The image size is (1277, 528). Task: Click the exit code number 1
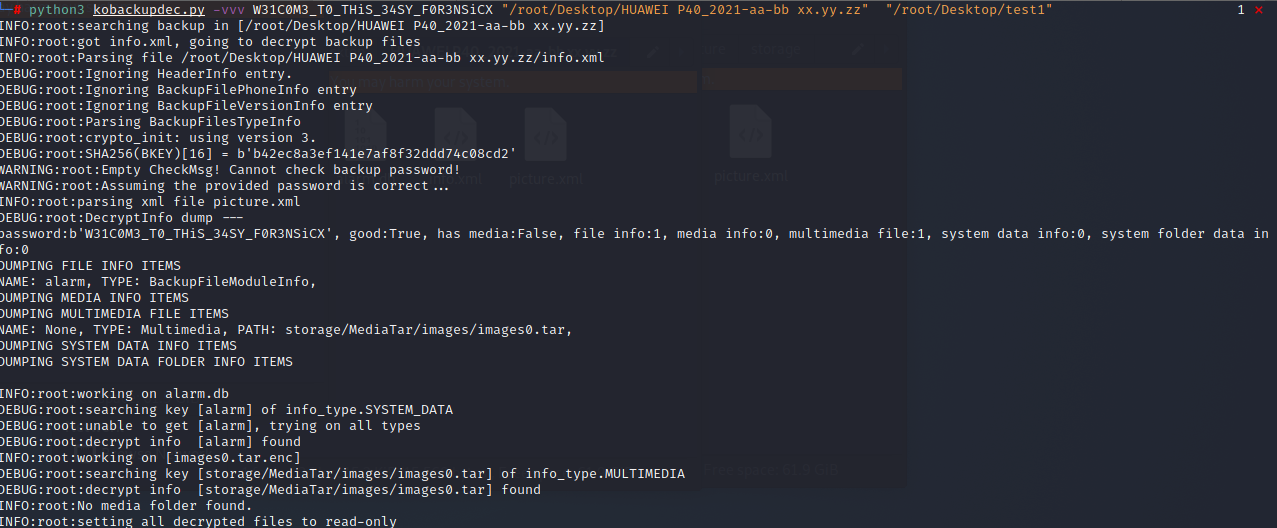coord(1241,10)
